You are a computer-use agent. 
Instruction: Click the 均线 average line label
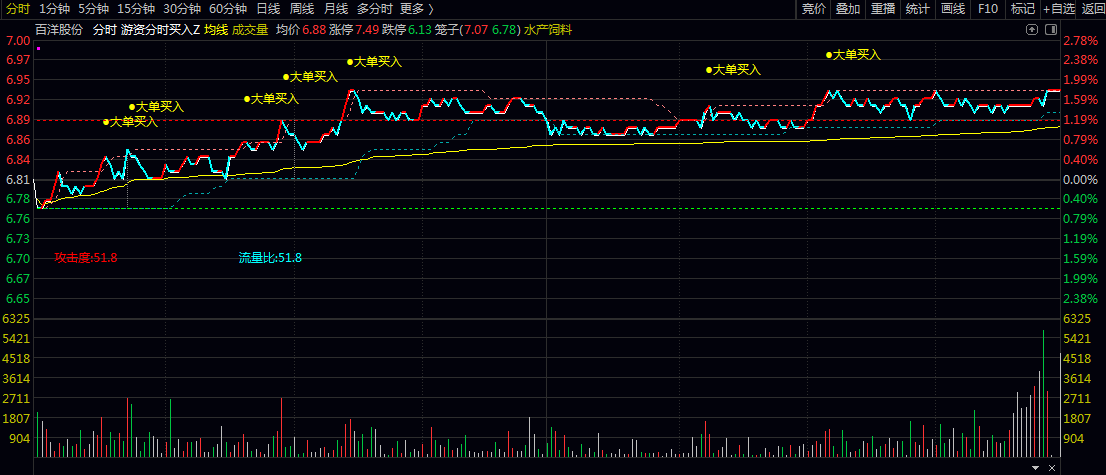(x=216, y=30)
